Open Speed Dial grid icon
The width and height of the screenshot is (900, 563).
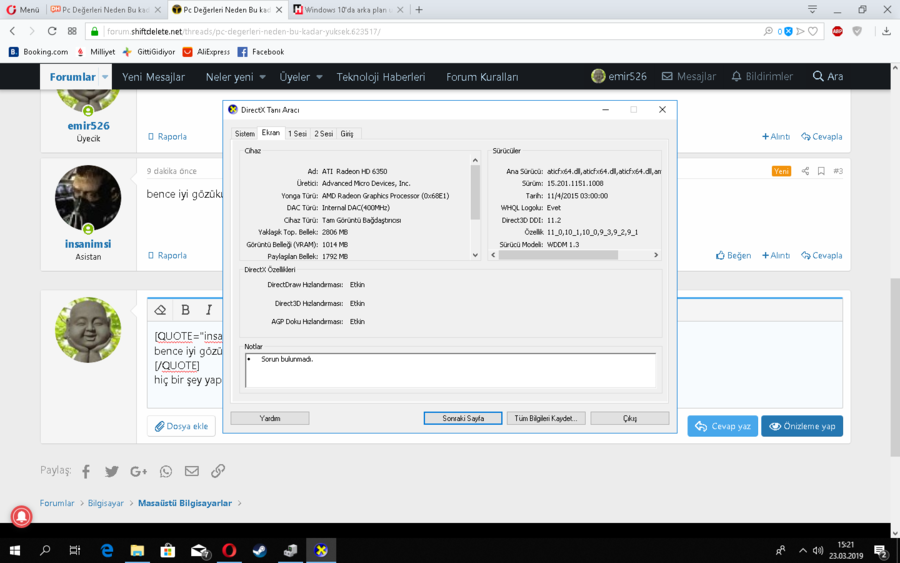[x=72, y=32]
